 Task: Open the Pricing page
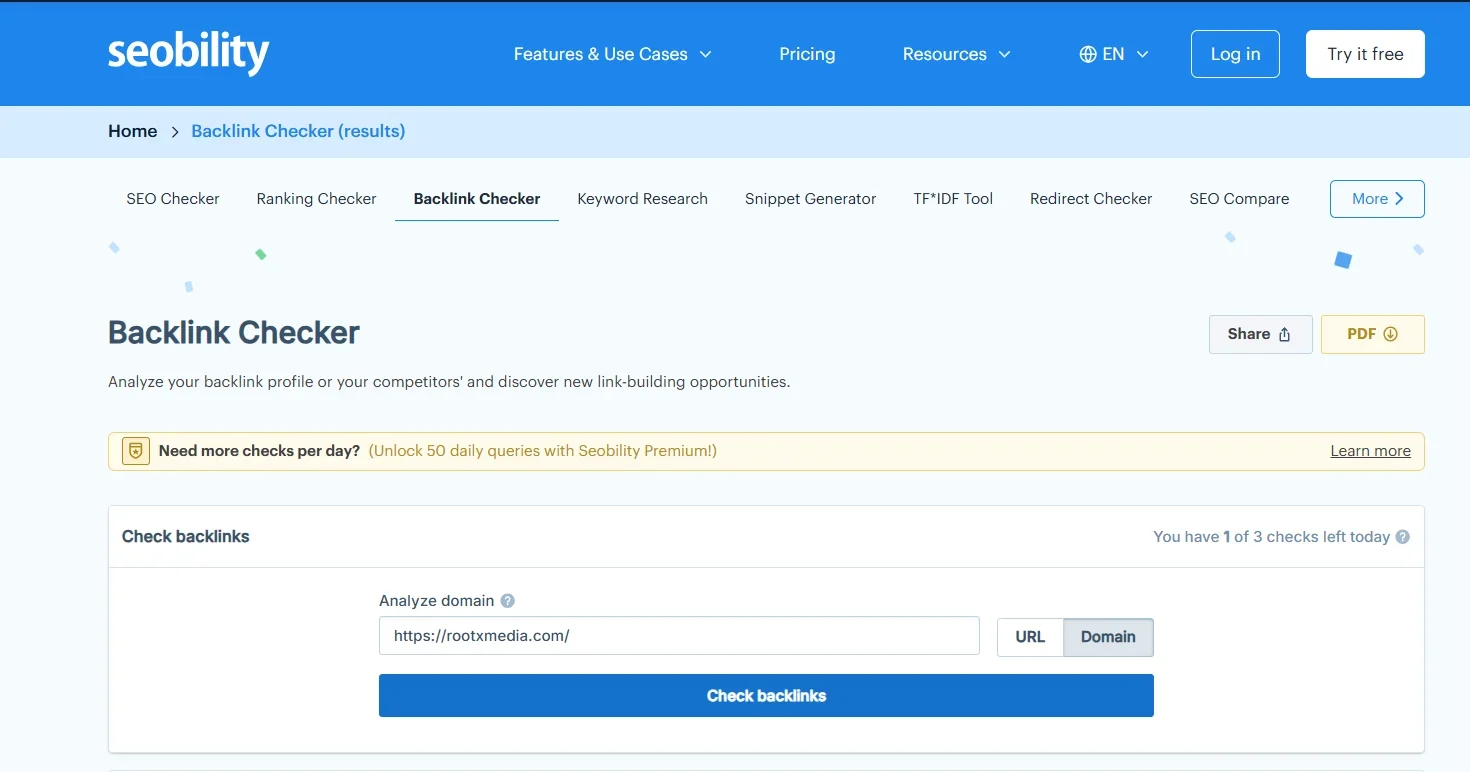click(807, 54)
